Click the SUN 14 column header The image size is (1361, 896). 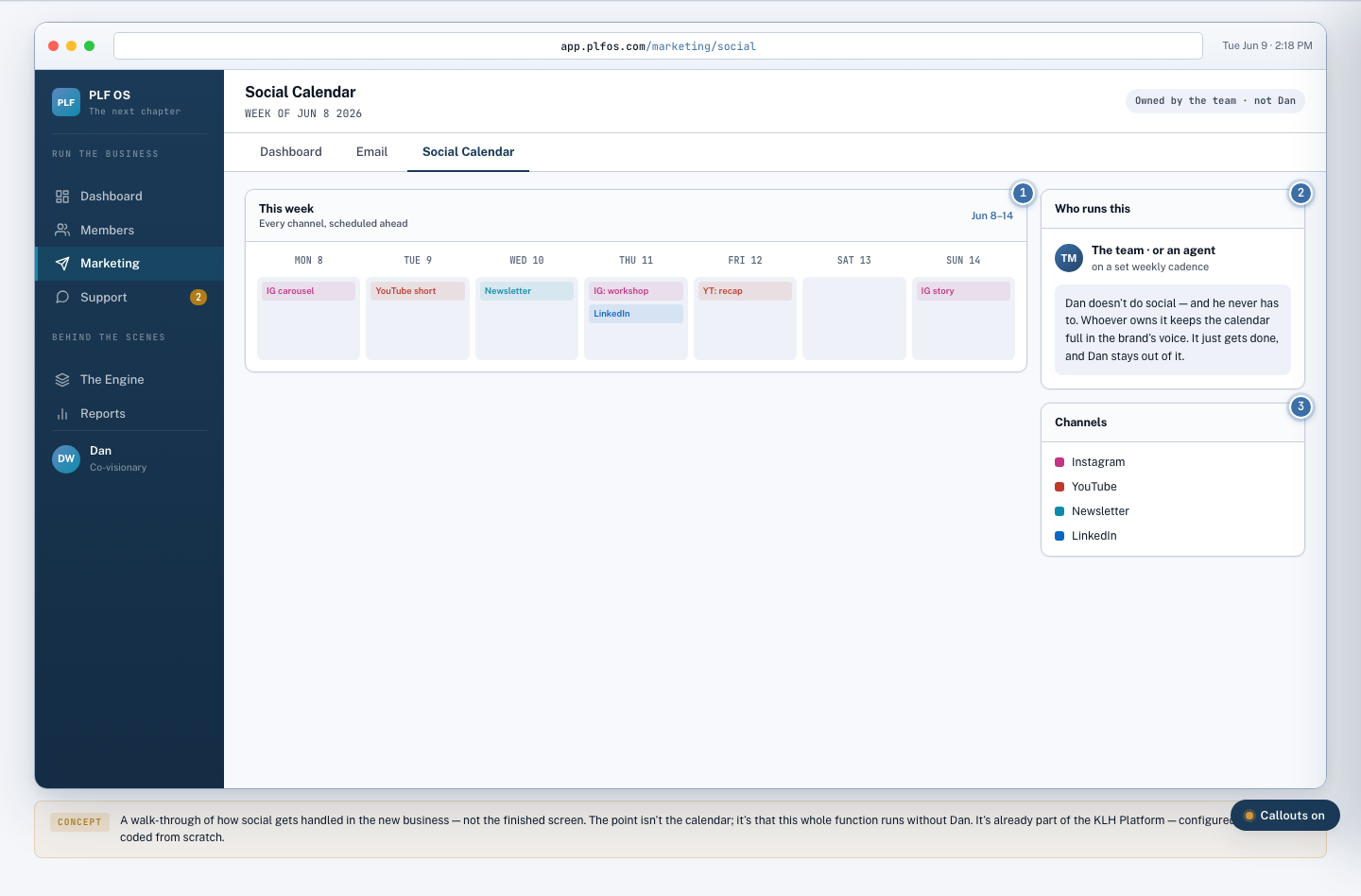[x=963, y=260]
